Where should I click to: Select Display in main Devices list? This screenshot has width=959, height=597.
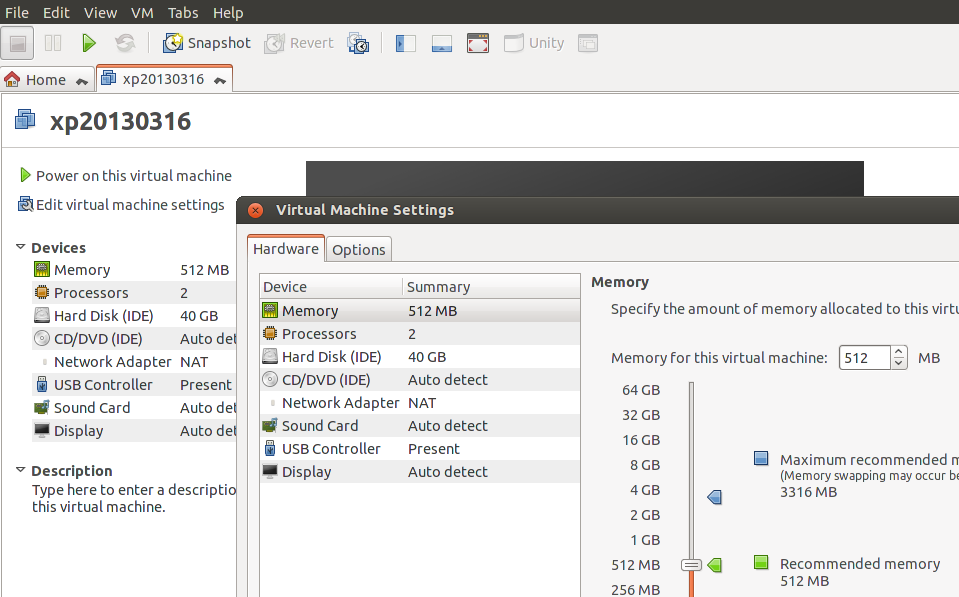(134, 431)
